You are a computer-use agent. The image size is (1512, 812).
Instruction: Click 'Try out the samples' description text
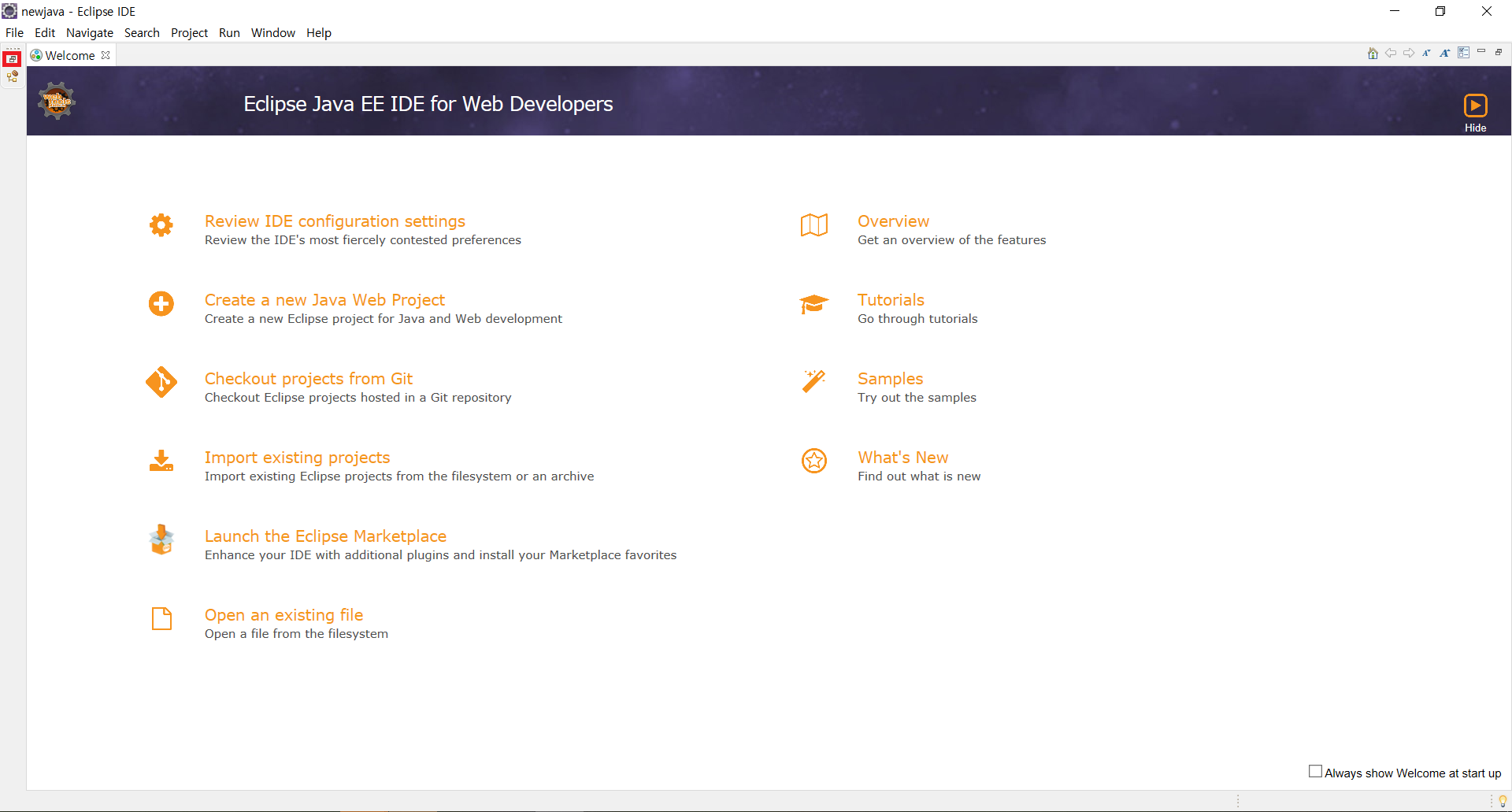(917, 398)
